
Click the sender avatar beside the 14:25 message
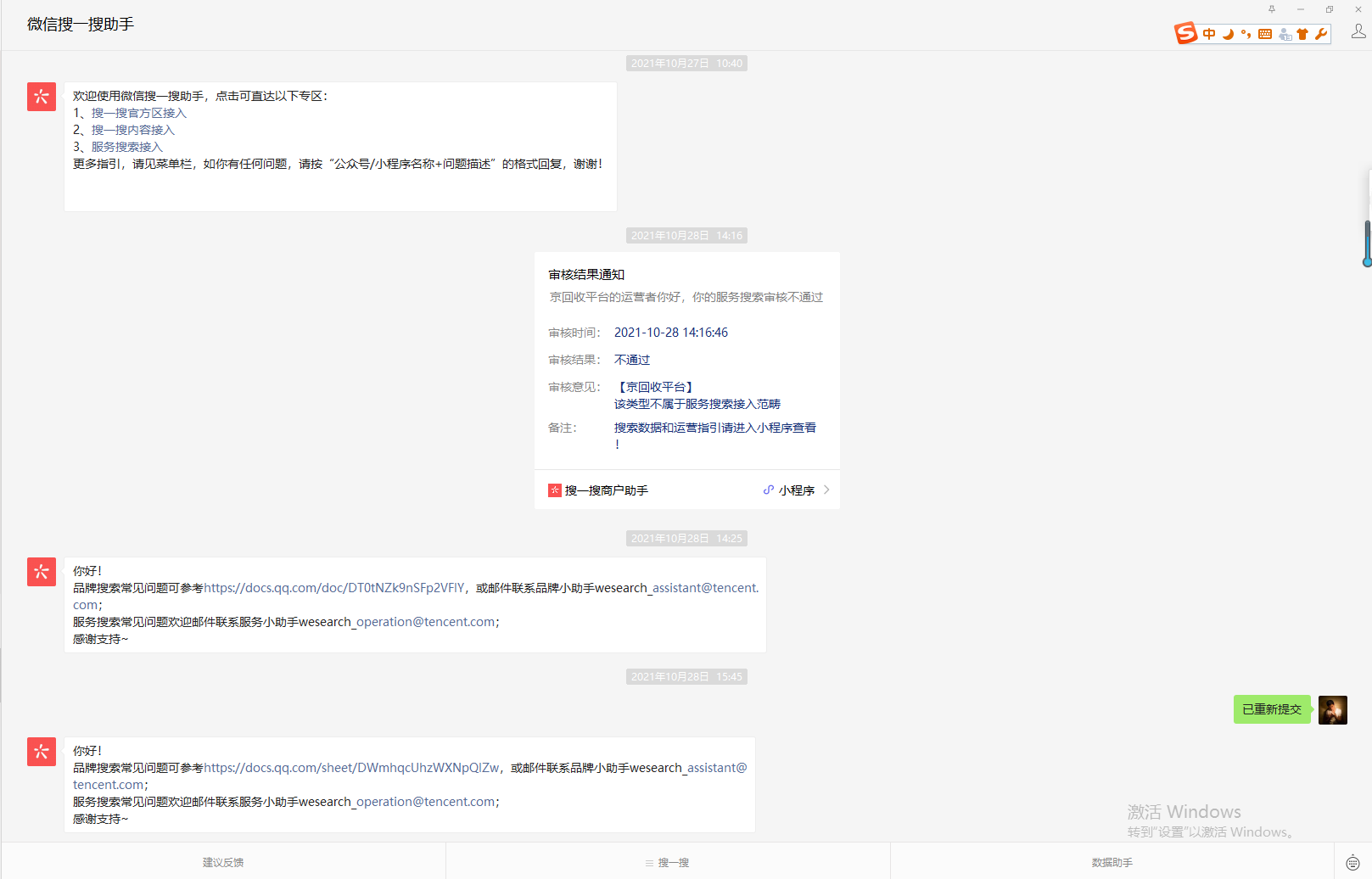[42, 572]
